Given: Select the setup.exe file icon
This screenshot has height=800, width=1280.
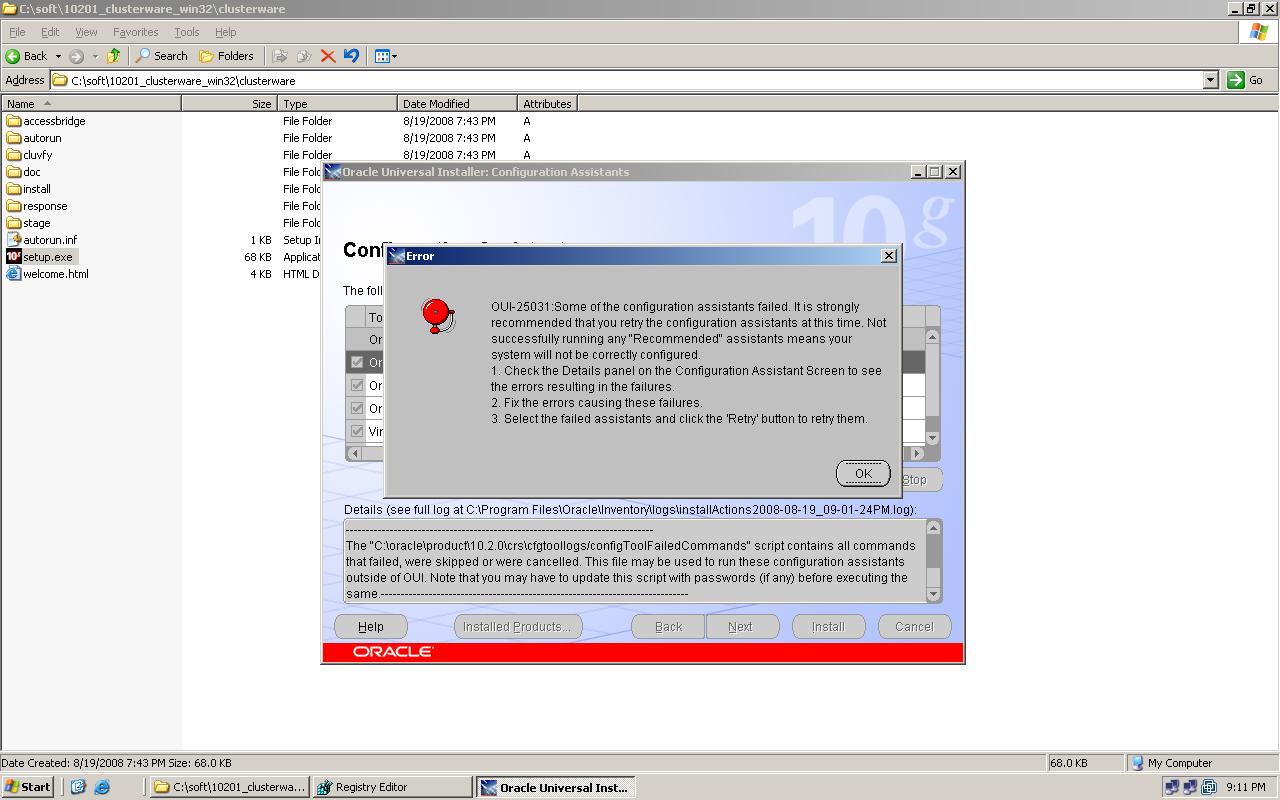Looking at the screenshot, I should point(14,257).
